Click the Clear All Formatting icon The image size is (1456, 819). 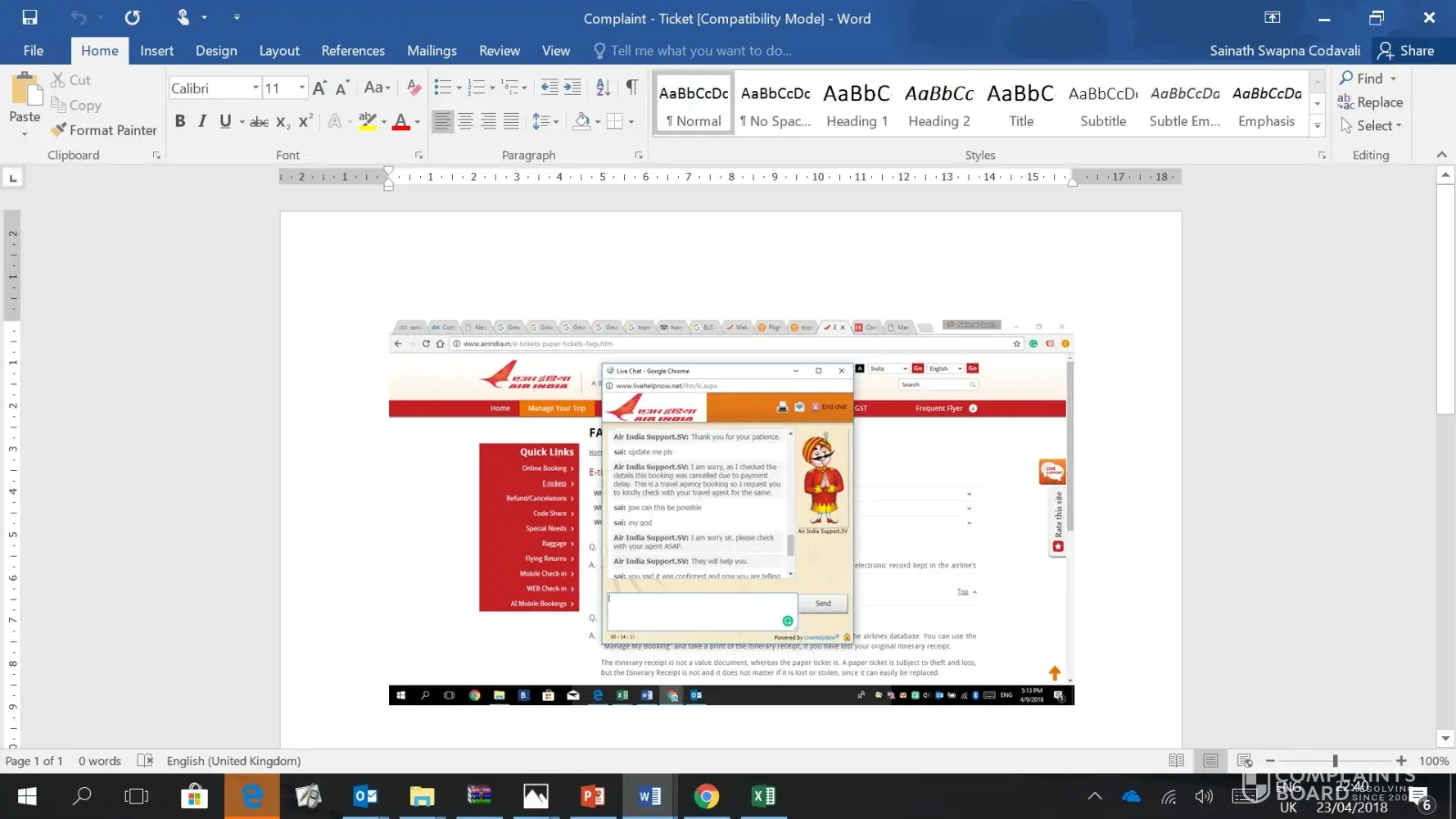point(414,88)
